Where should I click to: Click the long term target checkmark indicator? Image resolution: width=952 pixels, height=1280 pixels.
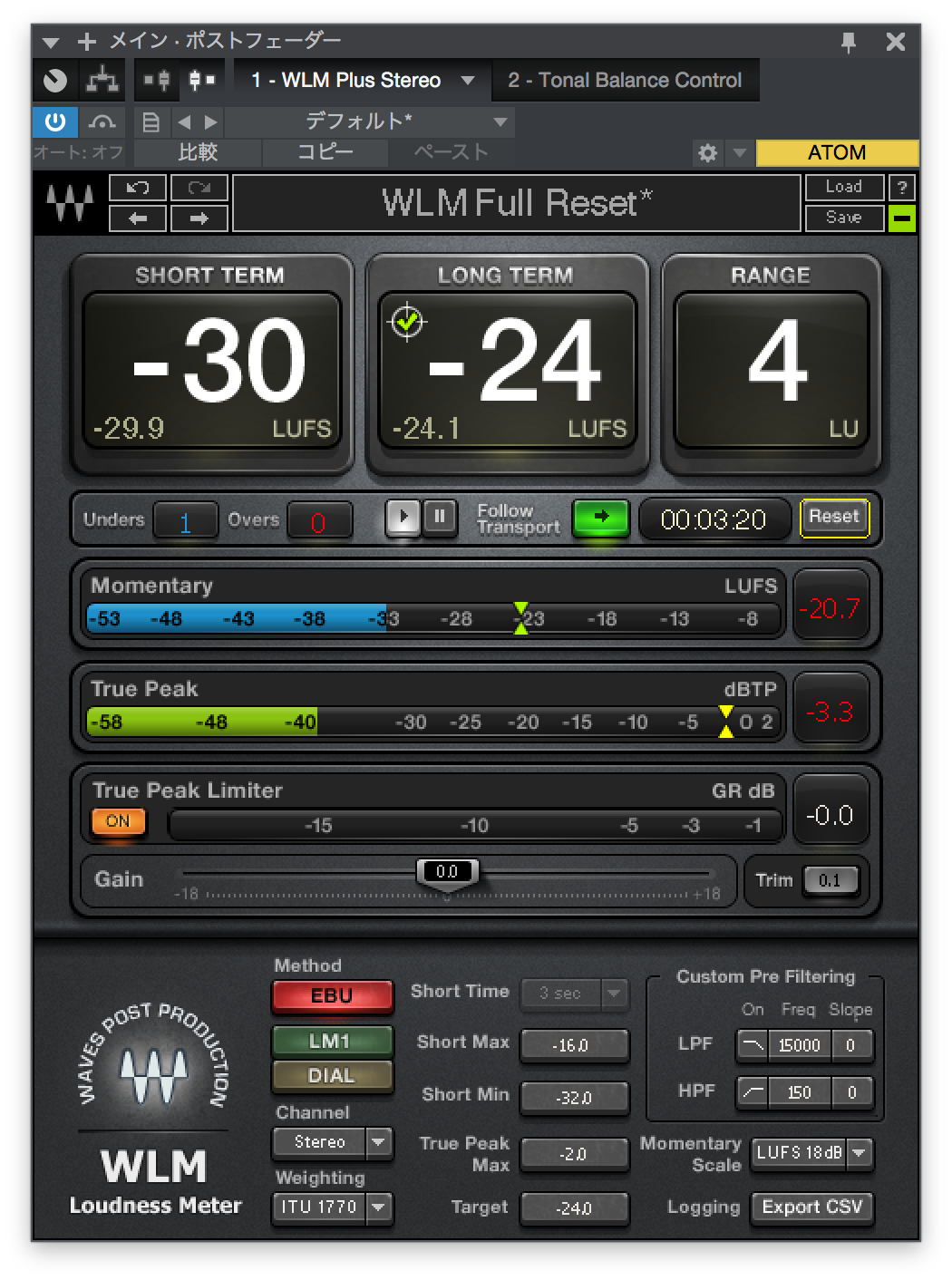pyautogui.click(x=407, y=321)
